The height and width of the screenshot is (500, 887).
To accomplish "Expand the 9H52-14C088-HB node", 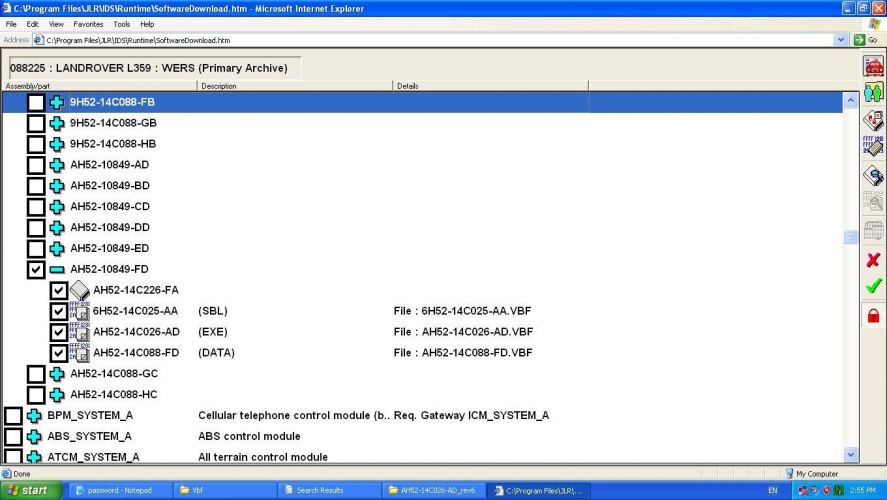I will point(57,144).
